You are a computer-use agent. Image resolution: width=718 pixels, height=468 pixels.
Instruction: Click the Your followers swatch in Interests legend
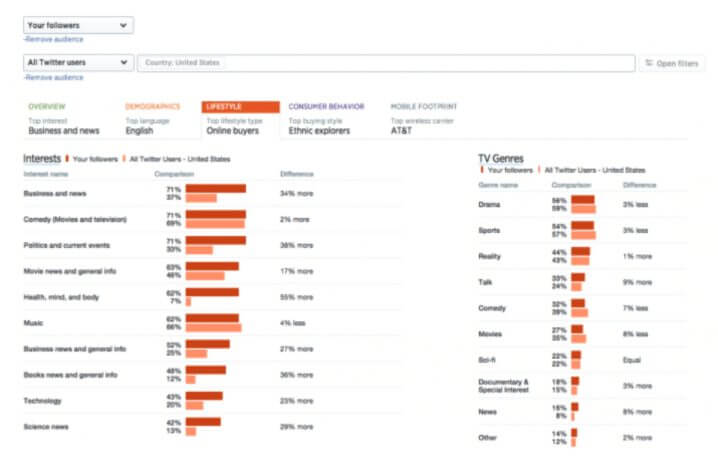(x=67, y=158)
